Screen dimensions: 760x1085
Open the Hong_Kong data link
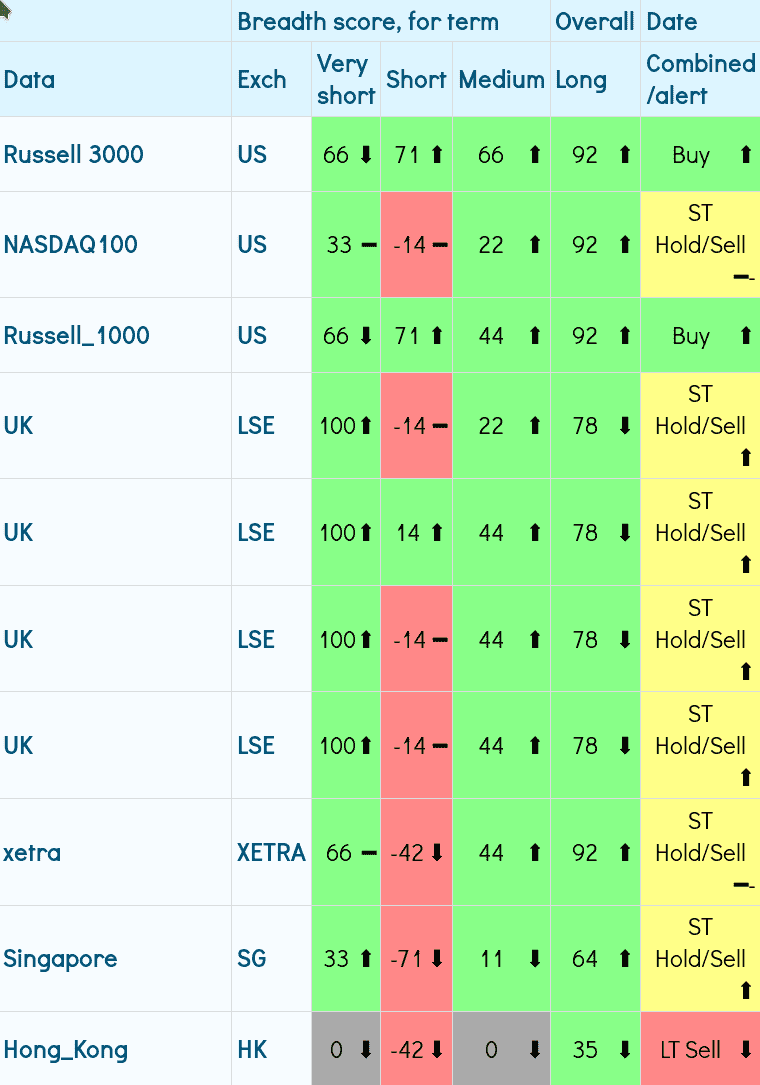tap(66, 1050)
